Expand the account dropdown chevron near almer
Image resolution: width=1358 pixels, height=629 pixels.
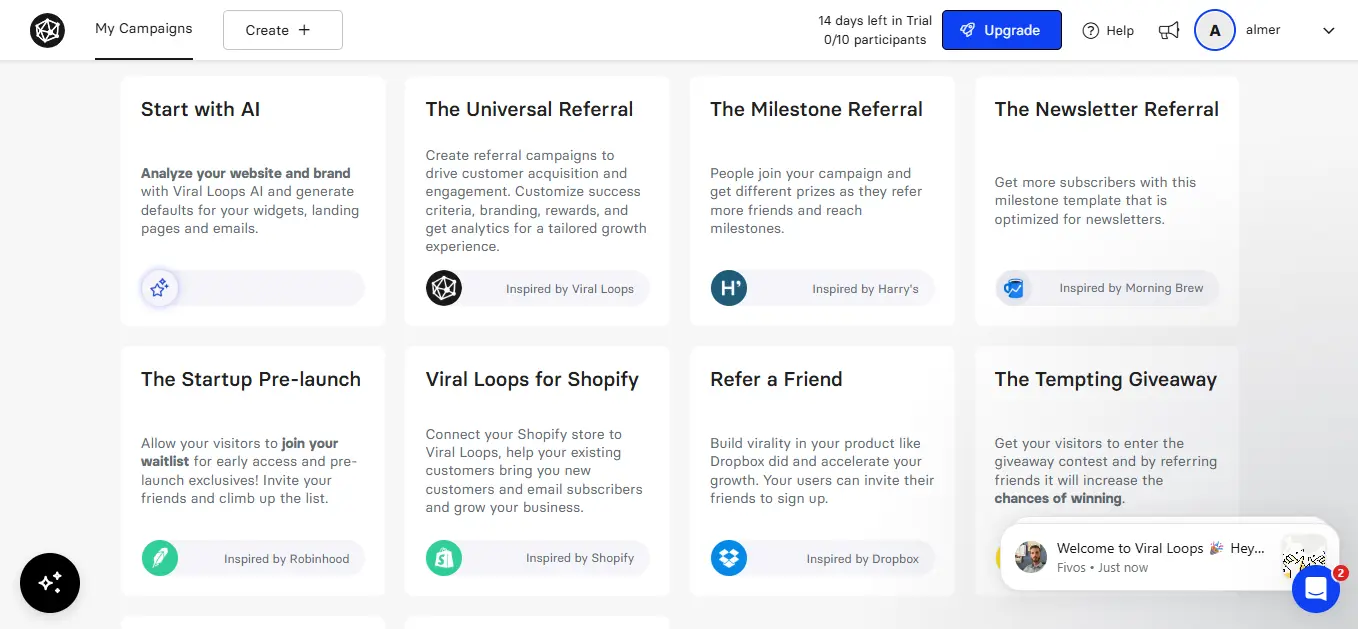[1329, 30]
